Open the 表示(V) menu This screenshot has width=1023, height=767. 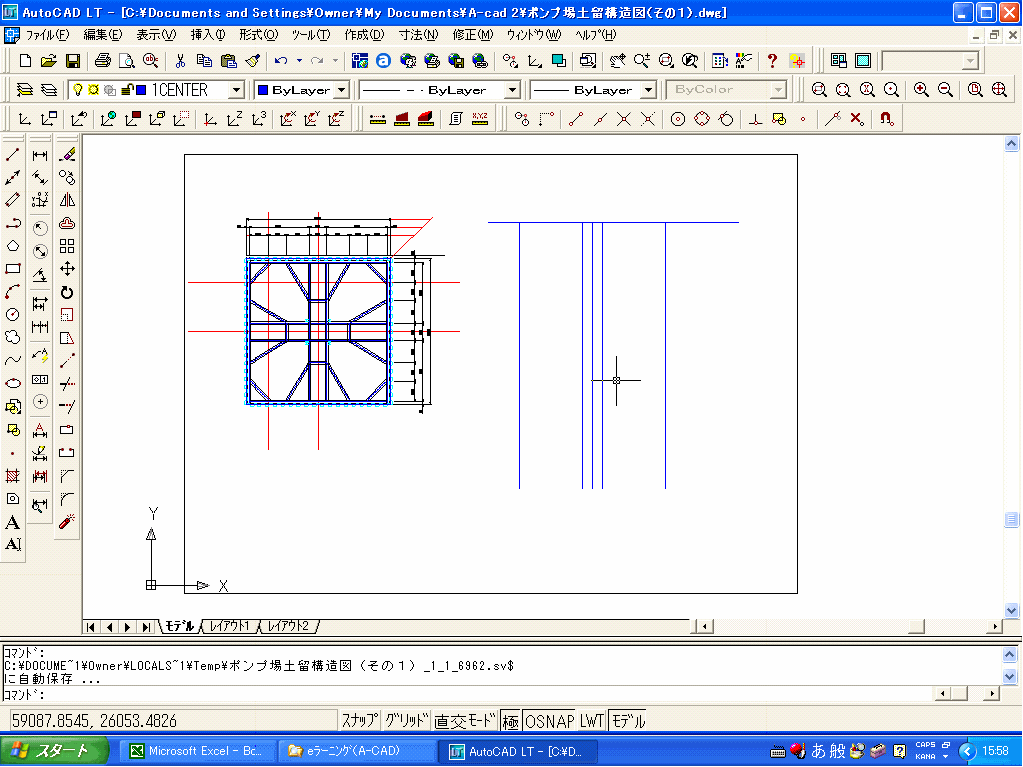click(156, 35)
